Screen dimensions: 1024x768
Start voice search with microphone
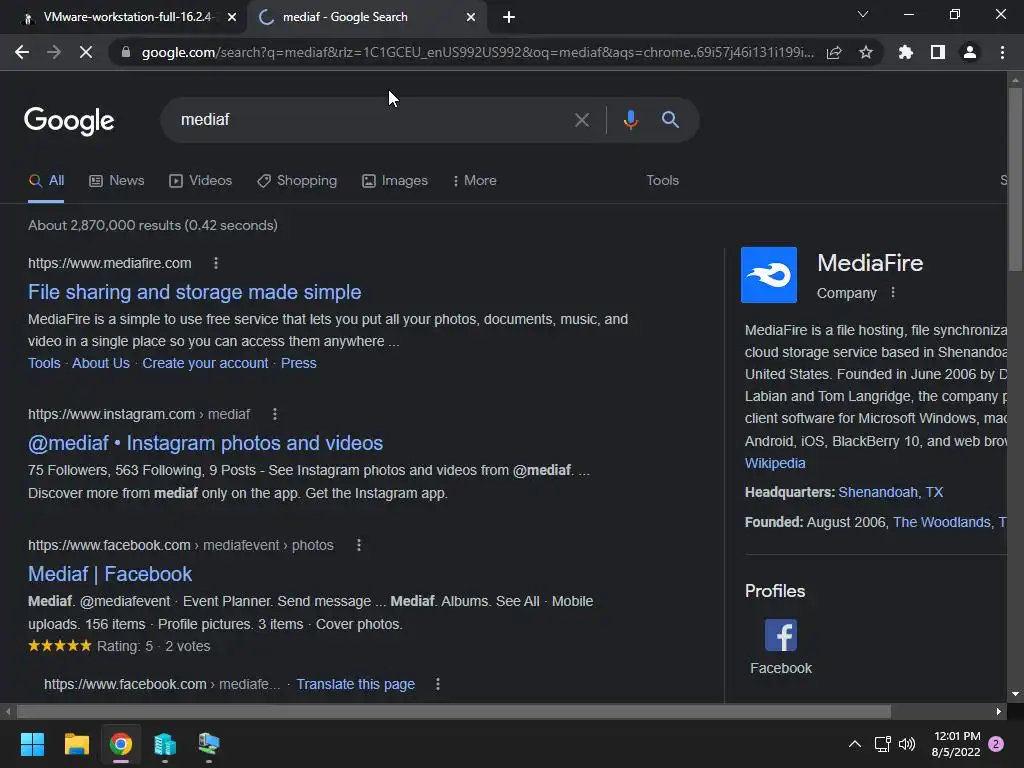630,120
